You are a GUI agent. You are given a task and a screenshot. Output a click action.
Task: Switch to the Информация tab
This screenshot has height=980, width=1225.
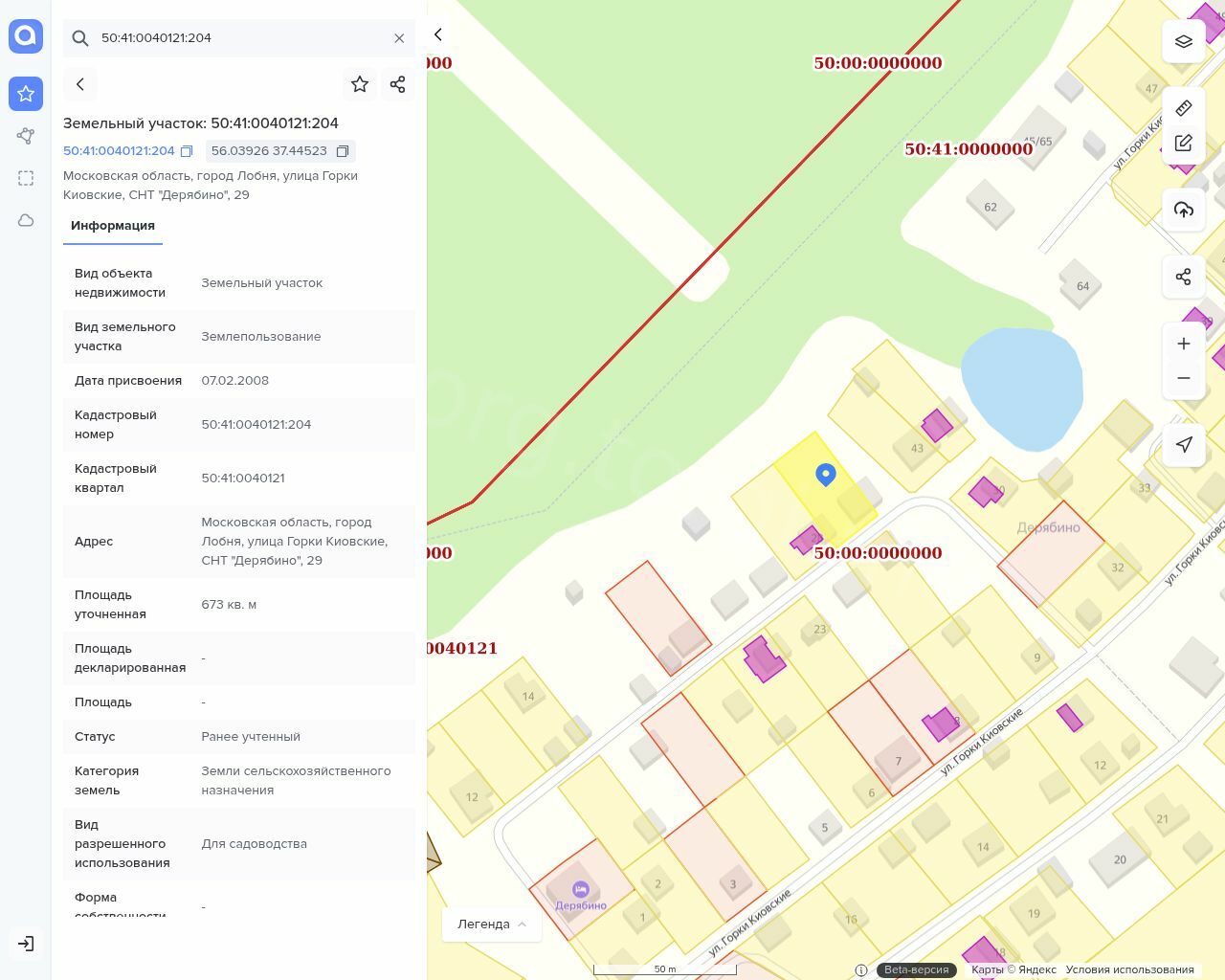pos(113,226)
